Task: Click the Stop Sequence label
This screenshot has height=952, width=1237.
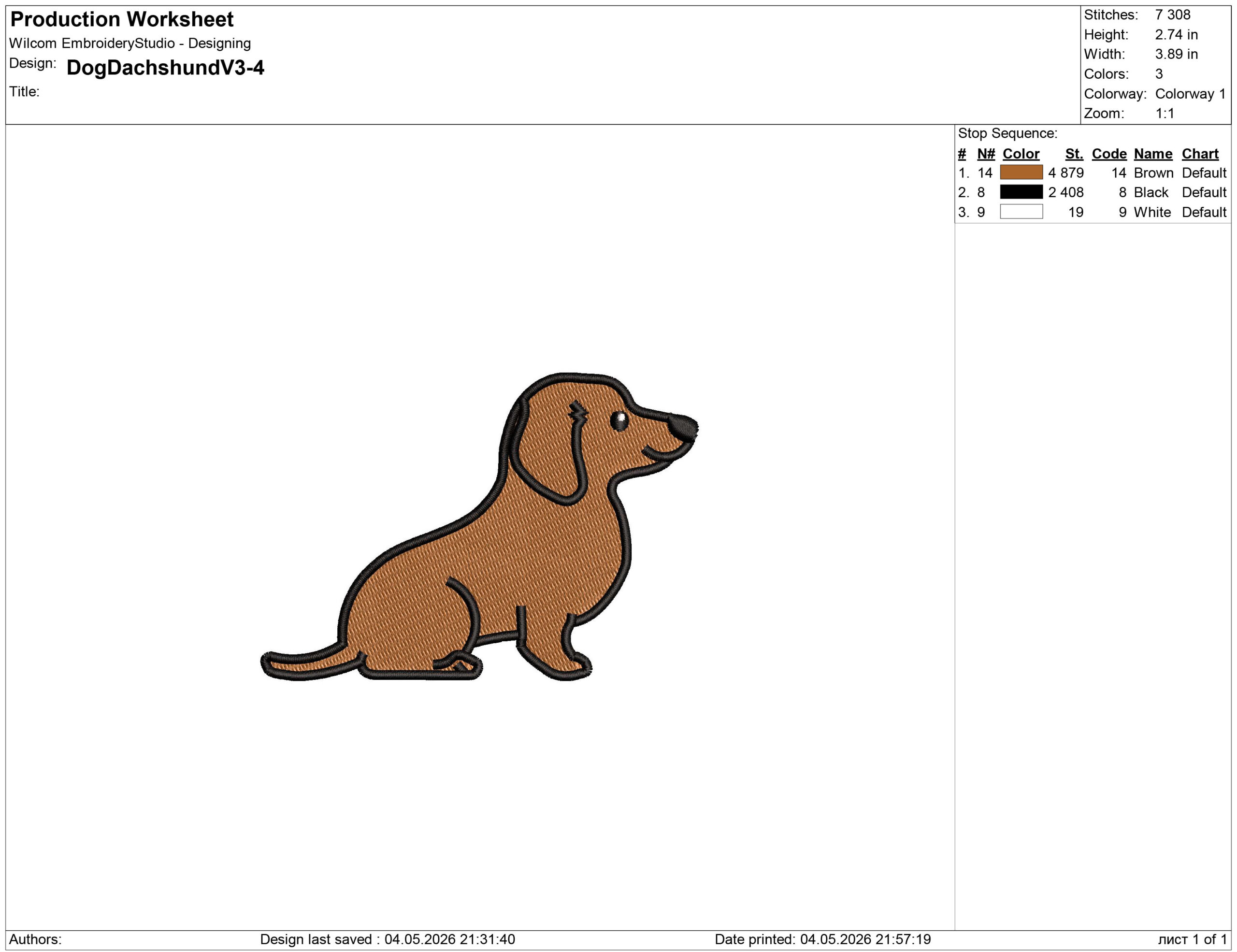Action: coord(1007,133)
